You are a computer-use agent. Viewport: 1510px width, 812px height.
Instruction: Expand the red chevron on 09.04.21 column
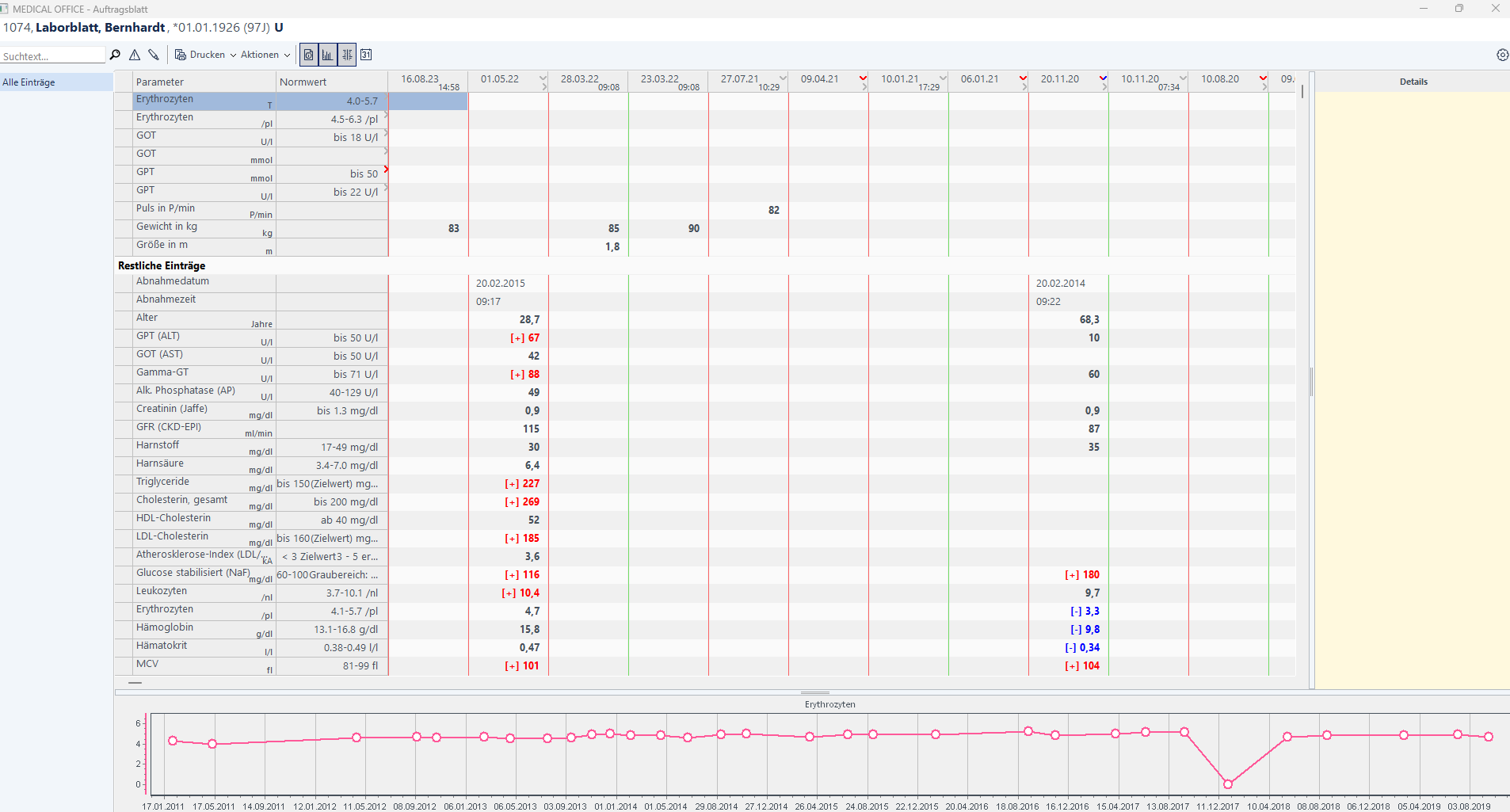[864, 78]
